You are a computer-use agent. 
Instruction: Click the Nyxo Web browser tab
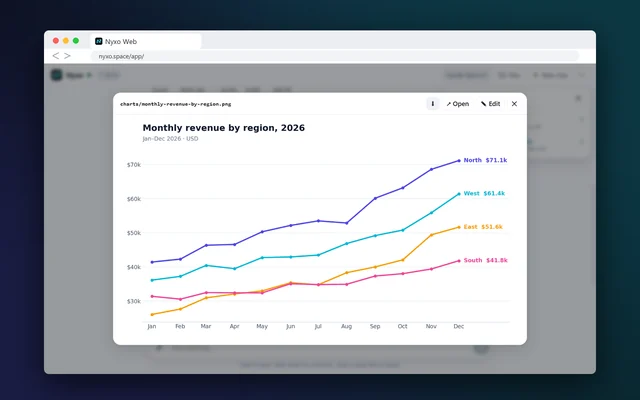[146, 41]
